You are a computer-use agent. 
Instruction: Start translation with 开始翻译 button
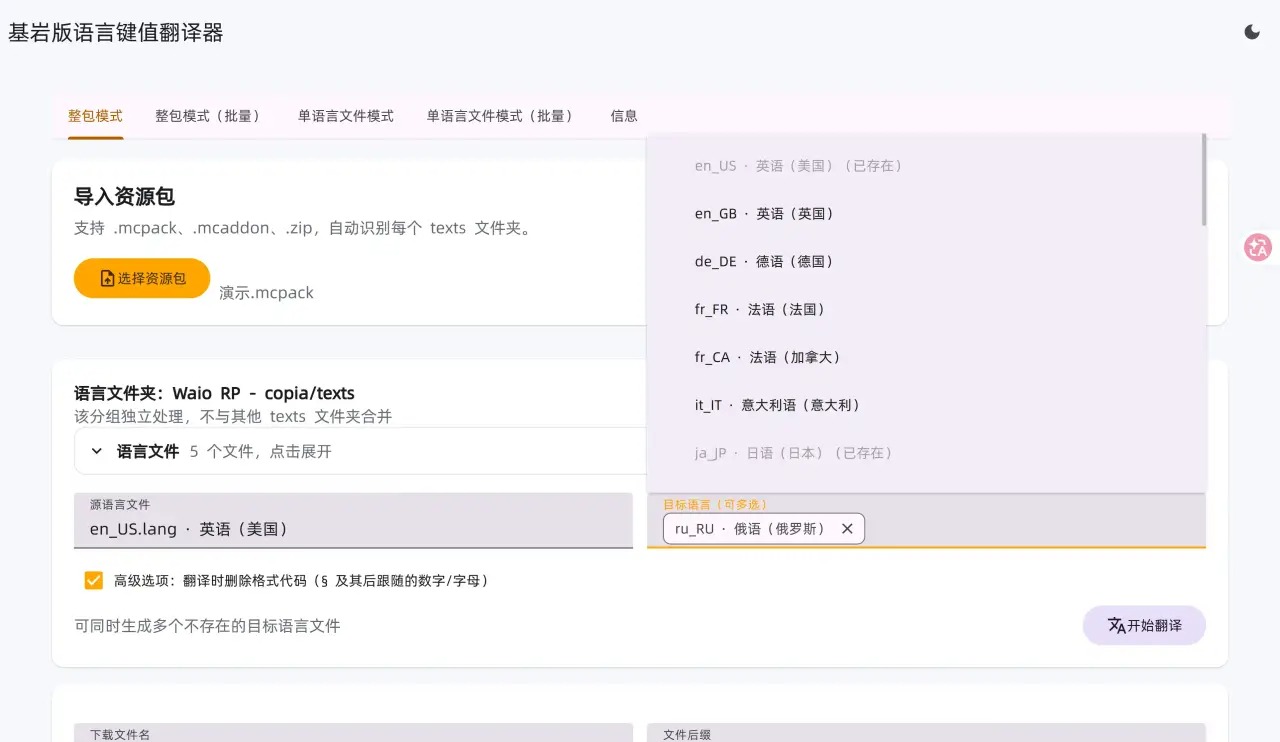pyautogui.click(x=1144, y=625)
